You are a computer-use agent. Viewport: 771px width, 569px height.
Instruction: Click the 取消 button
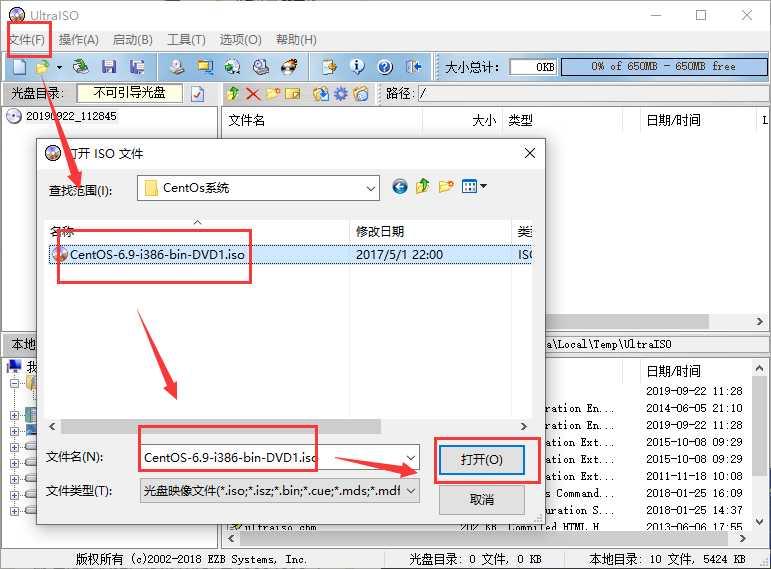(x=481, y=500)
